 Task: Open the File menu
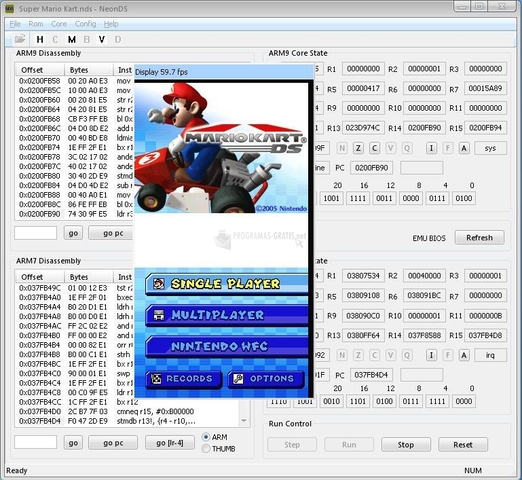point(15,24)
